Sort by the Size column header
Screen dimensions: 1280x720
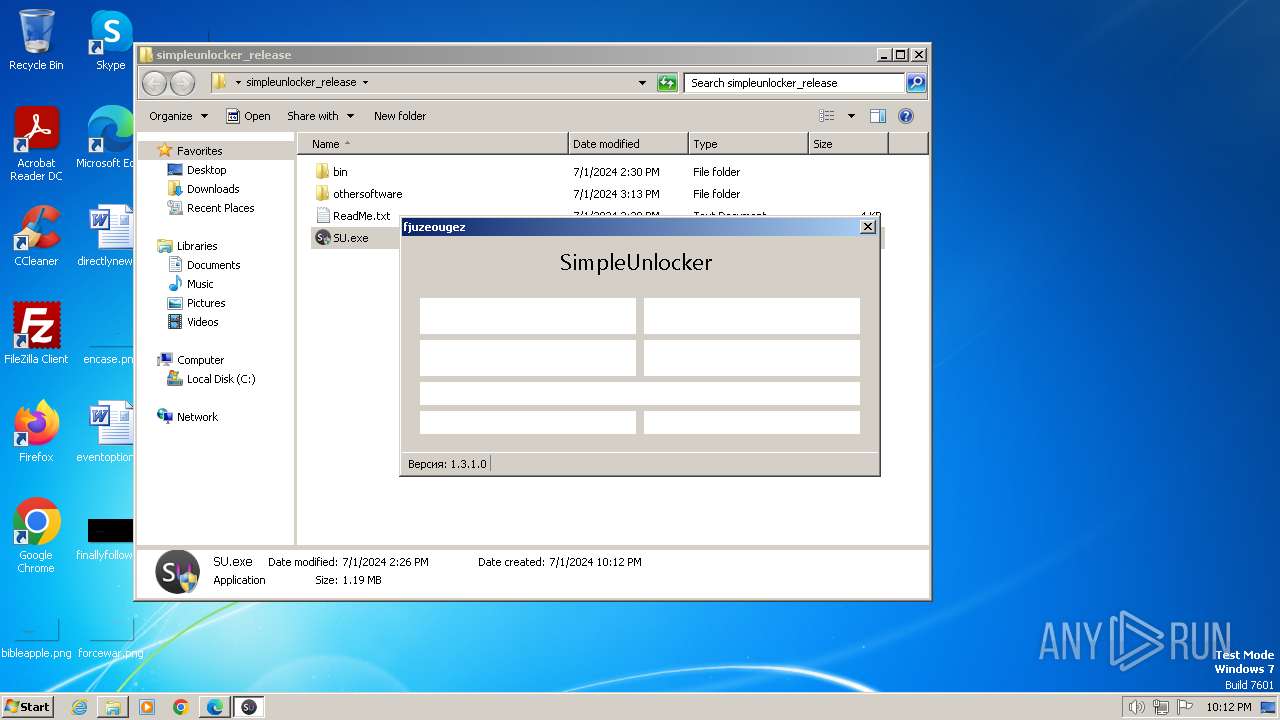tap(848, 144)
